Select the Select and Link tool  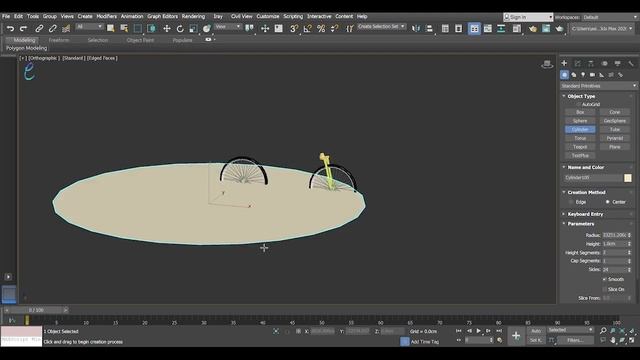point(39,29)
